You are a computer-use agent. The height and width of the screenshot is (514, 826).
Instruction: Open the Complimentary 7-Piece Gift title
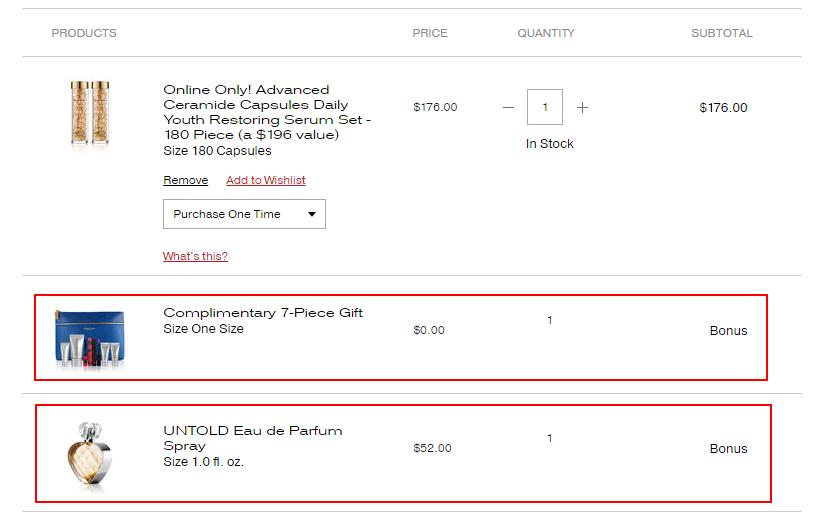[x=263, y=313]
